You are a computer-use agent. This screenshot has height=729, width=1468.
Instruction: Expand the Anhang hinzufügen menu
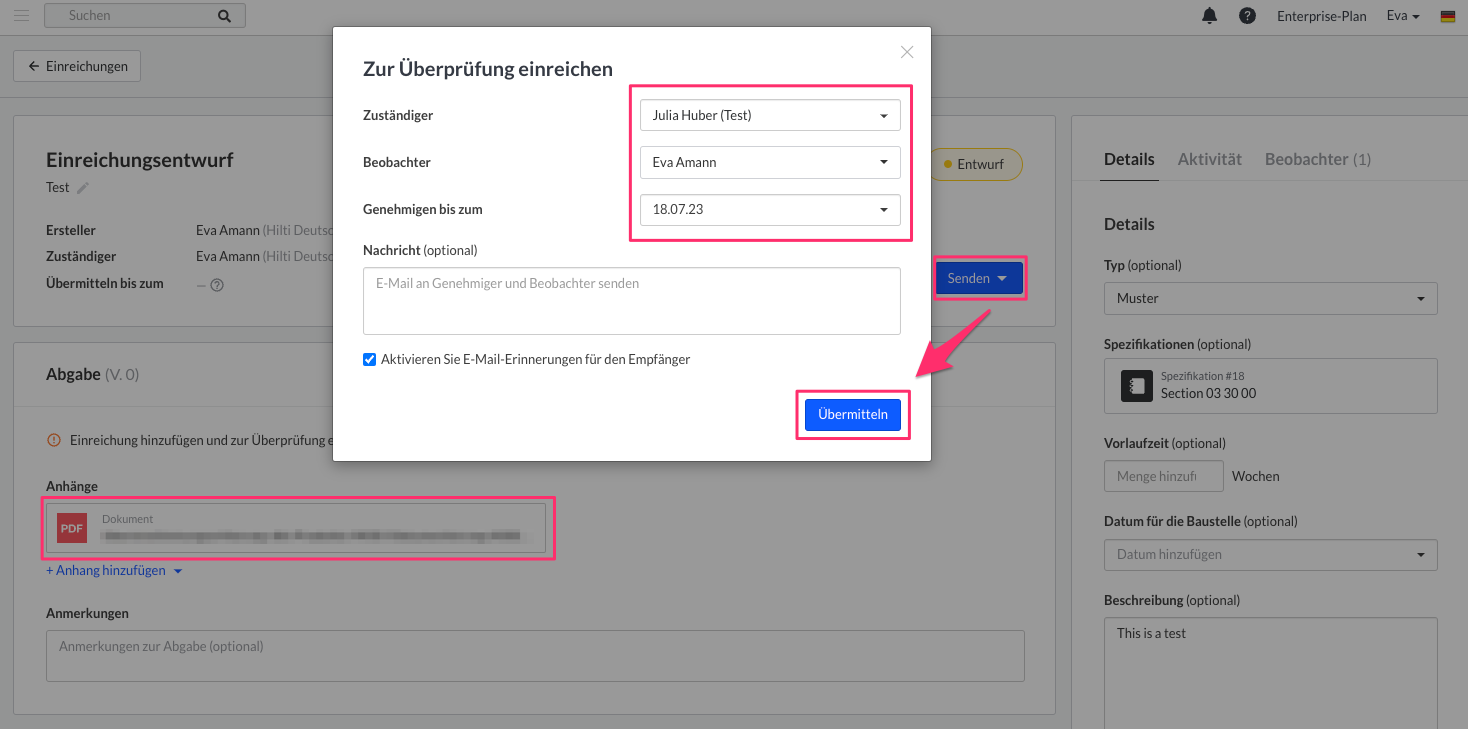(114, 571)
